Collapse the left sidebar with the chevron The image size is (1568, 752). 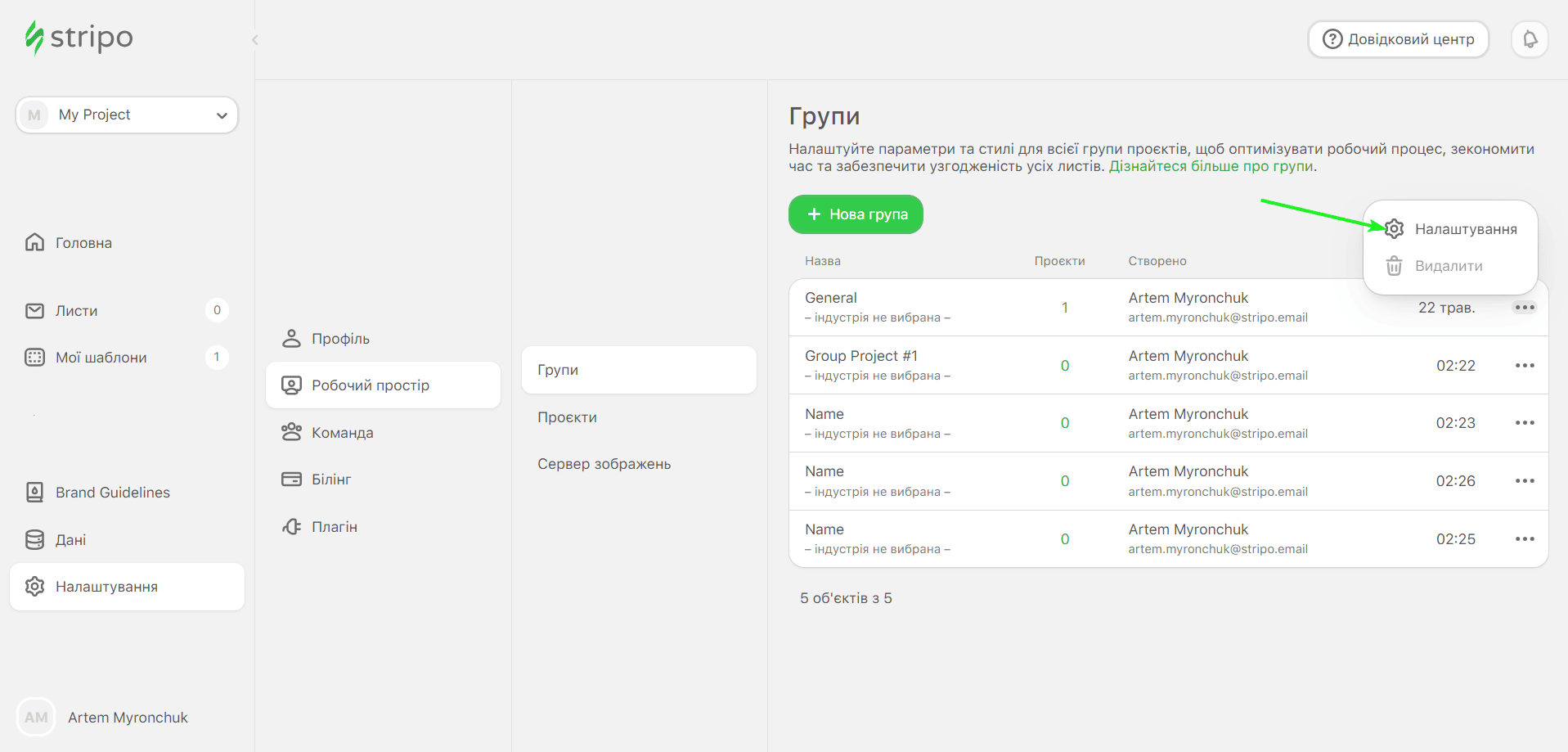point(255,39)
